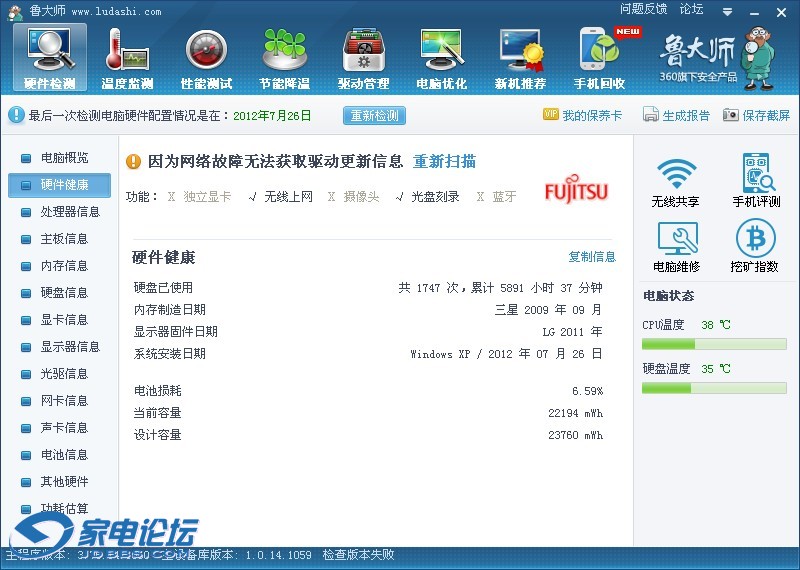
Task: Click the 重新扫描 rescan link
Action: [444, 162]
